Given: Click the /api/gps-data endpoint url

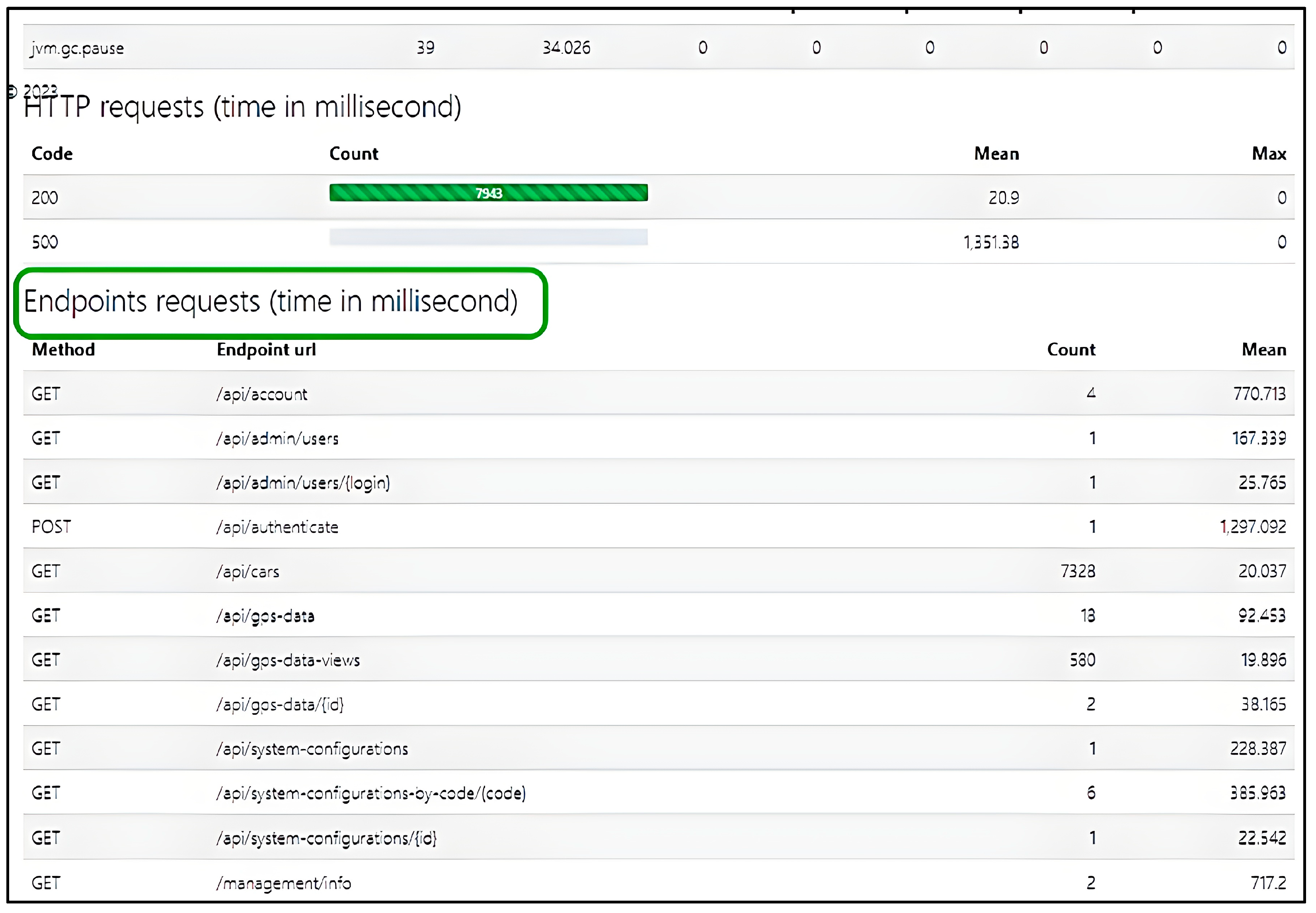Looking at the screenshot, I should (x=265, y=616).
